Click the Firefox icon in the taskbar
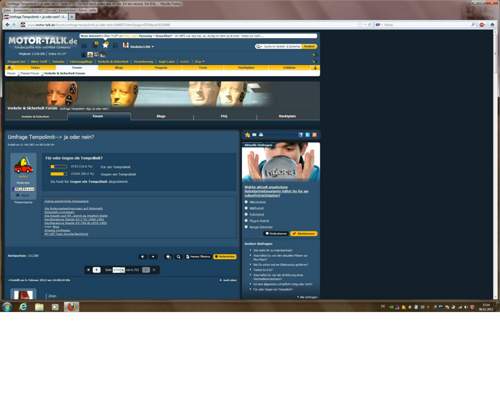This screenshot has height=416, width=500. pyautogui.click(x=71, y=307)
